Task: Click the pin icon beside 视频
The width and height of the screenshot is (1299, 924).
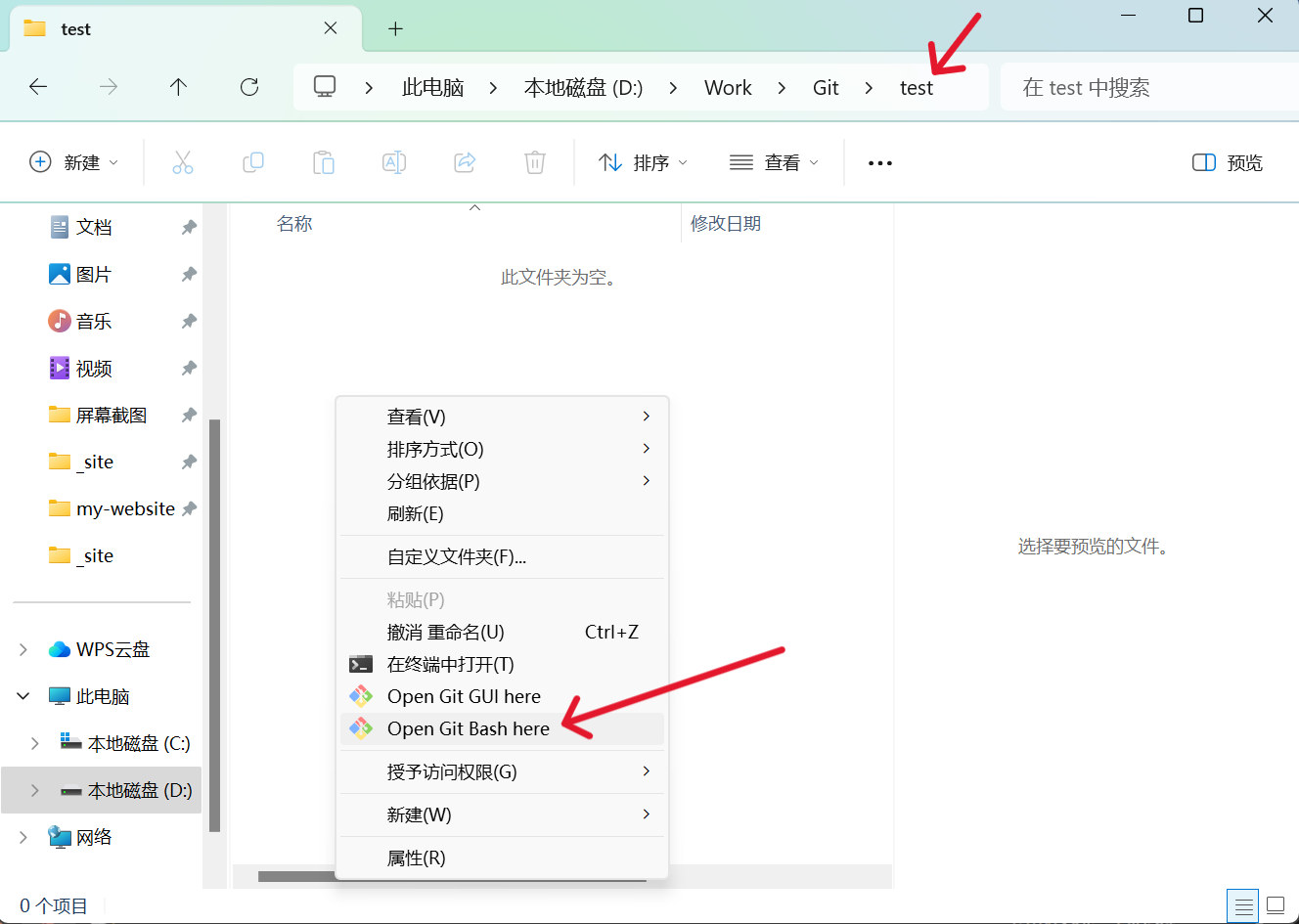Action: pyautogui.click(x=189, y=368)
